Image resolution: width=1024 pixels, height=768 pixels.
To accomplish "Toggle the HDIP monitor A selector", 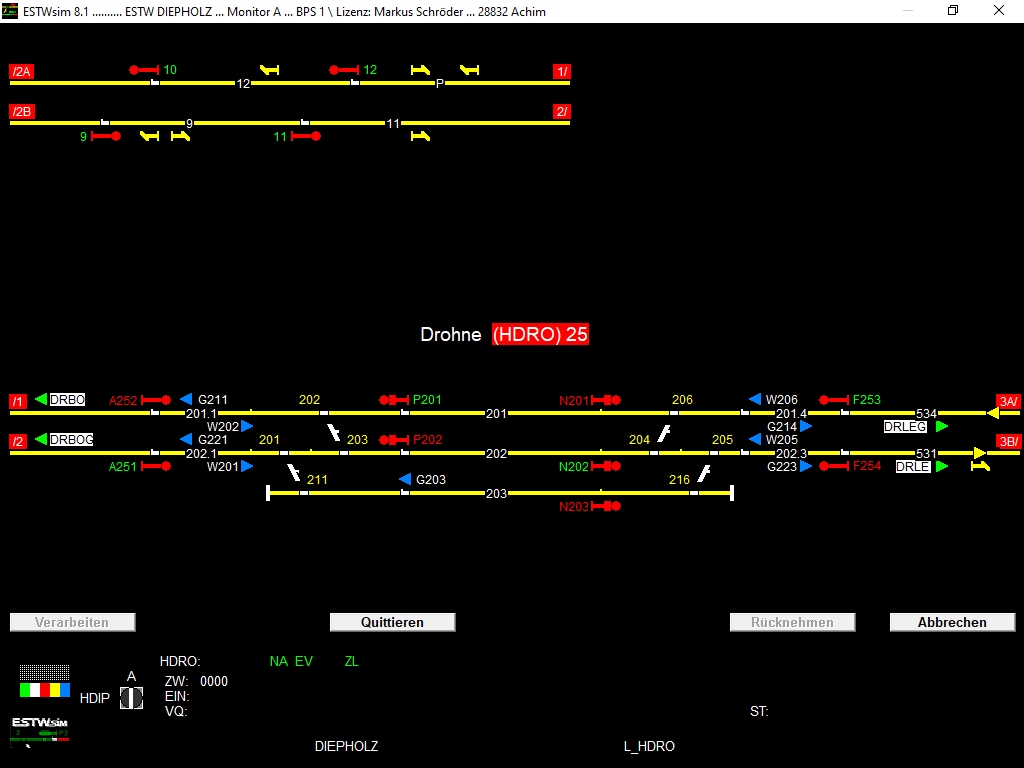I will point(131,698).
